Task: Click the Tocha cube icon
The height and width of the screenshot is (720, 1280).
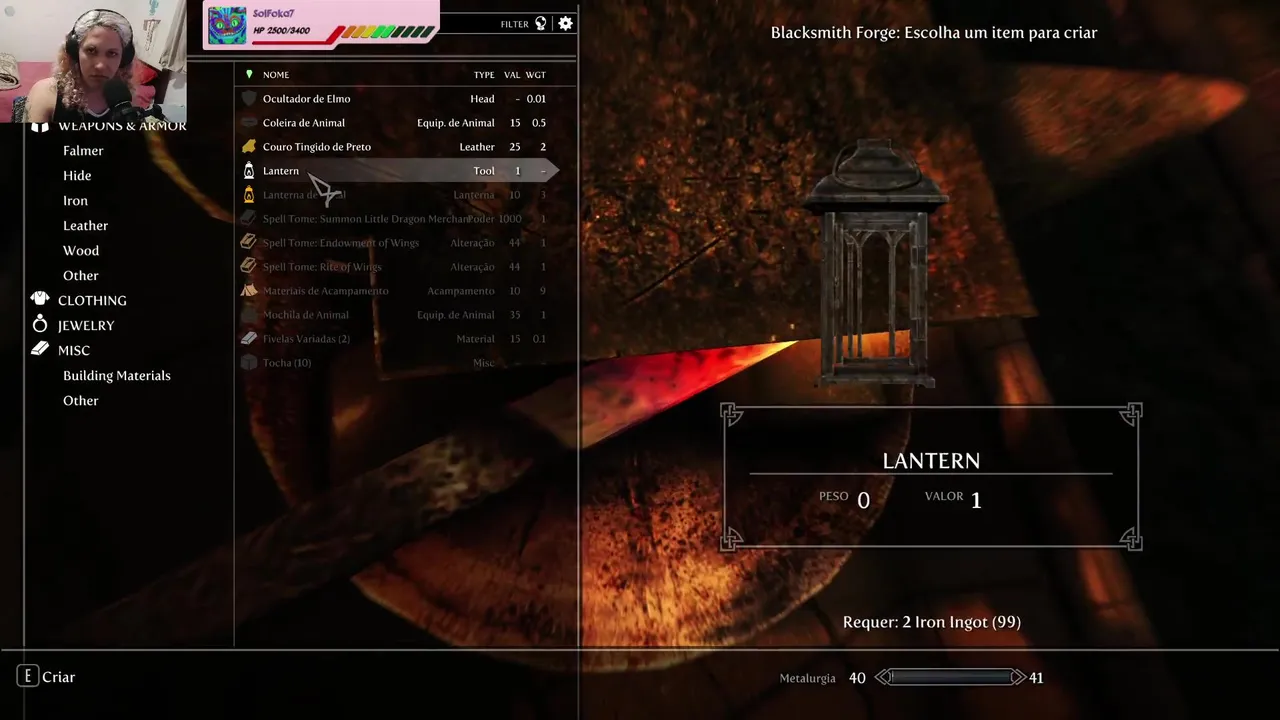Action: pyautogui.click(x=249, y=363)
